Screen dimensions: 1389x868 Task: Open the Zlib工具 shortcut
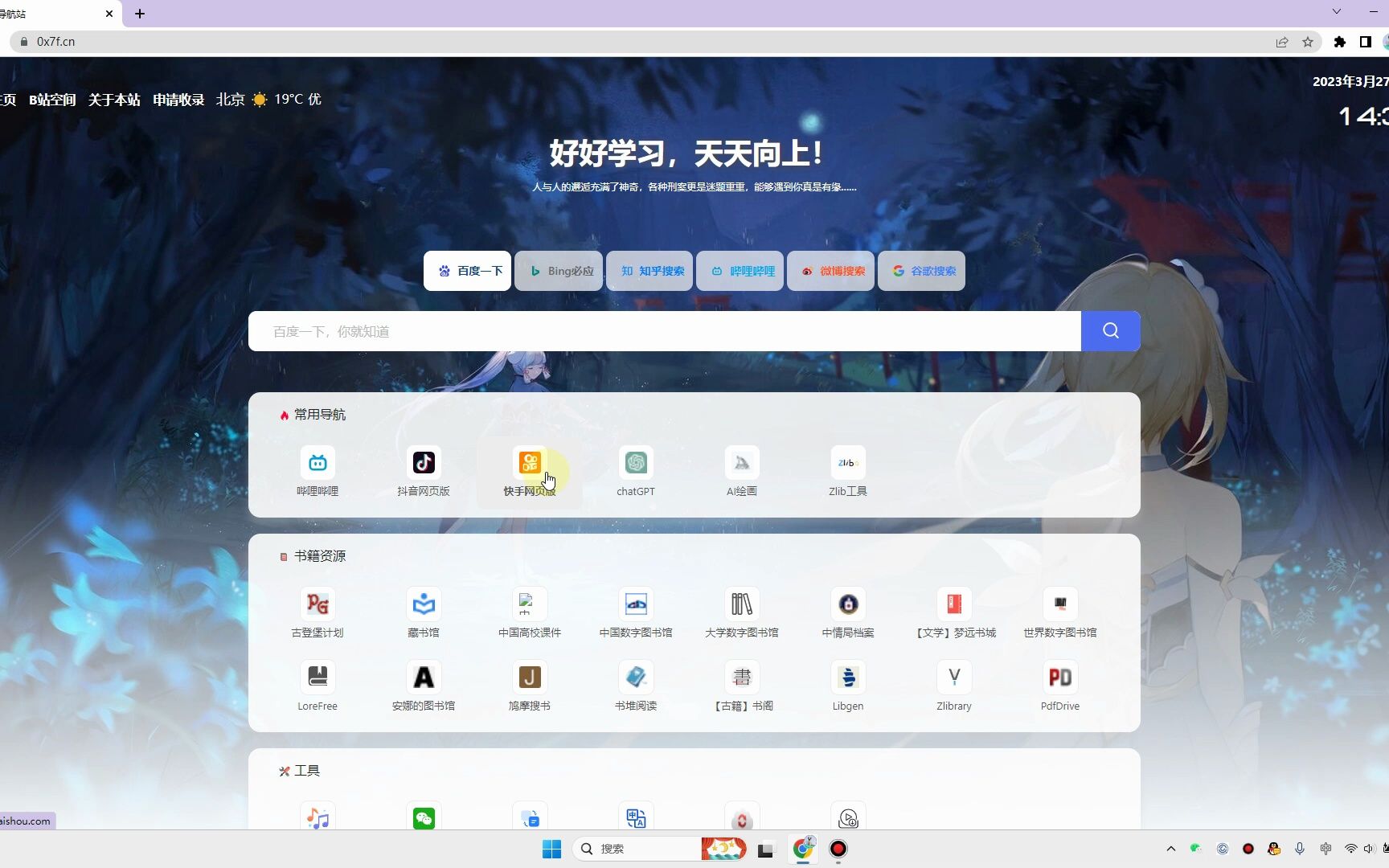[848, 463]
